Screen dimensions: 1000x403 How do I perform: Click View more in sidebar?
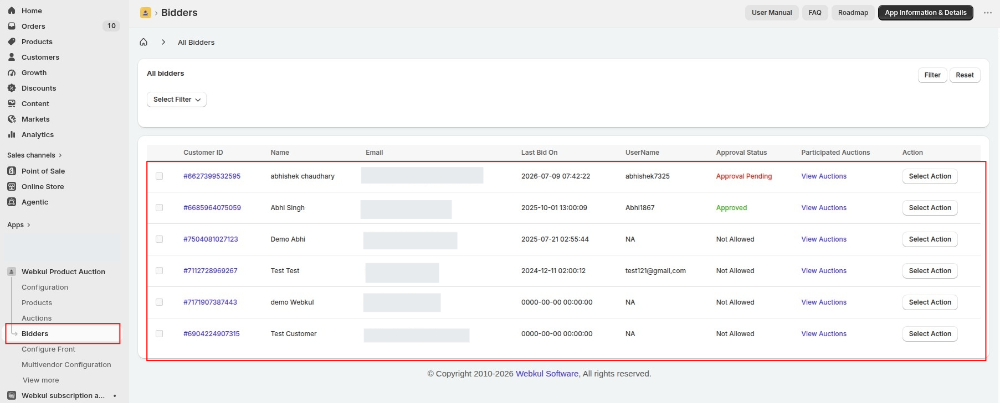(x=41, y=380)
